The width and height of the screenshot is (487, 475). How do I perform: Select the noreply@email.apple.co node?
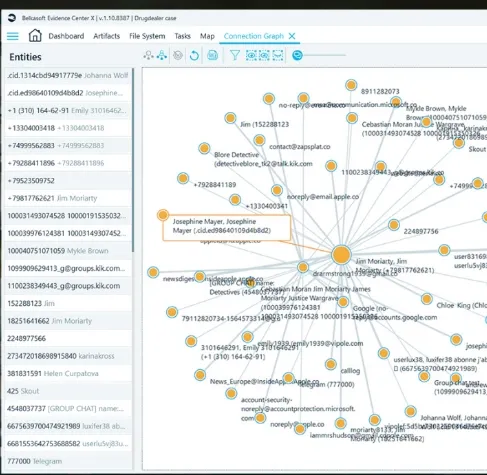(x=277, y=190)
